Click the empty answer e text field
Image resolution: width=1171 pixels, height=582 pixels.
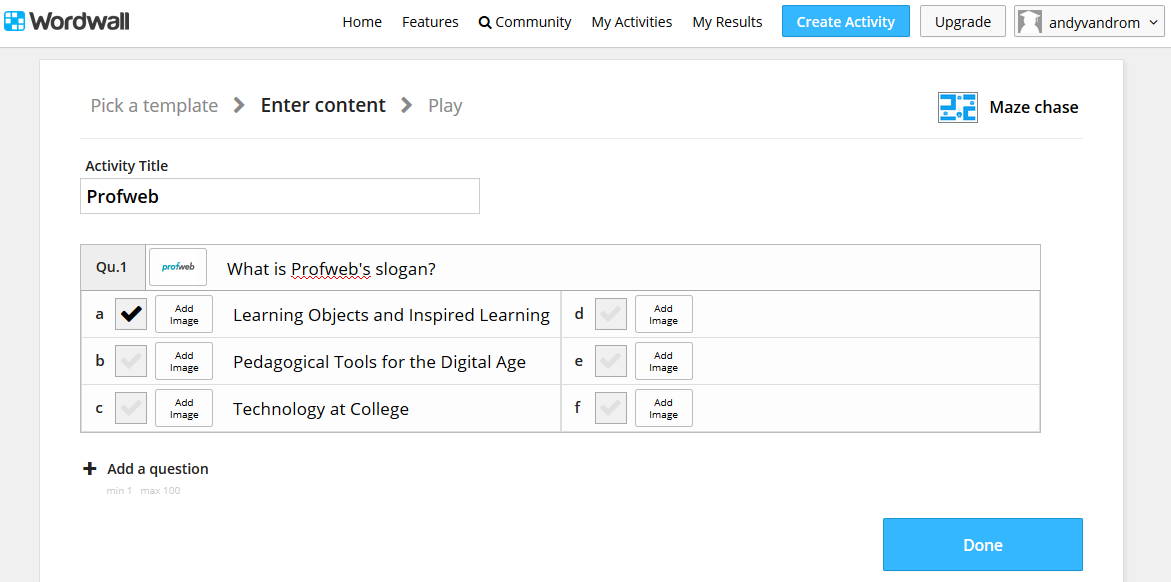click(866, 362)
